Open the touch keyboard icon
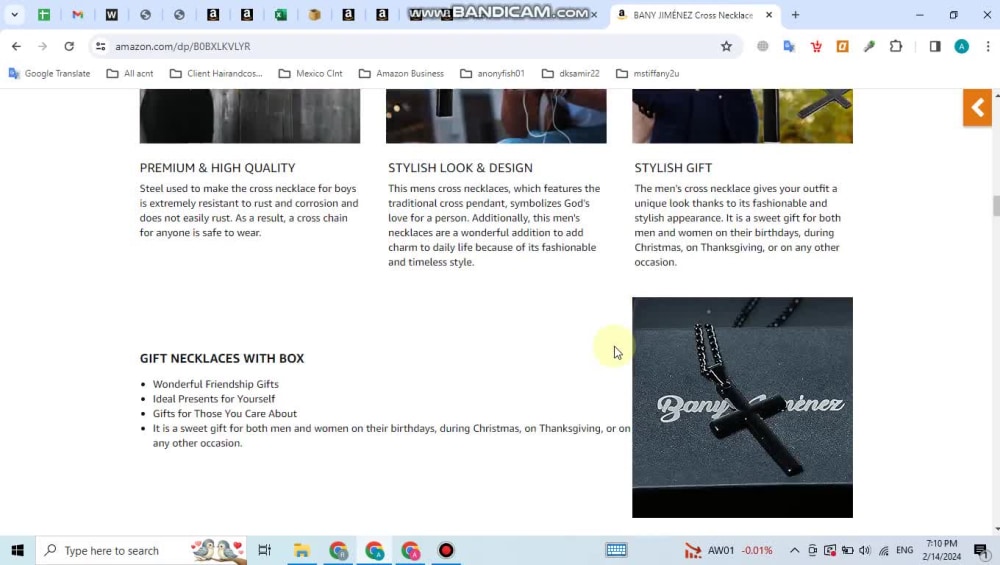 (616, 550)
